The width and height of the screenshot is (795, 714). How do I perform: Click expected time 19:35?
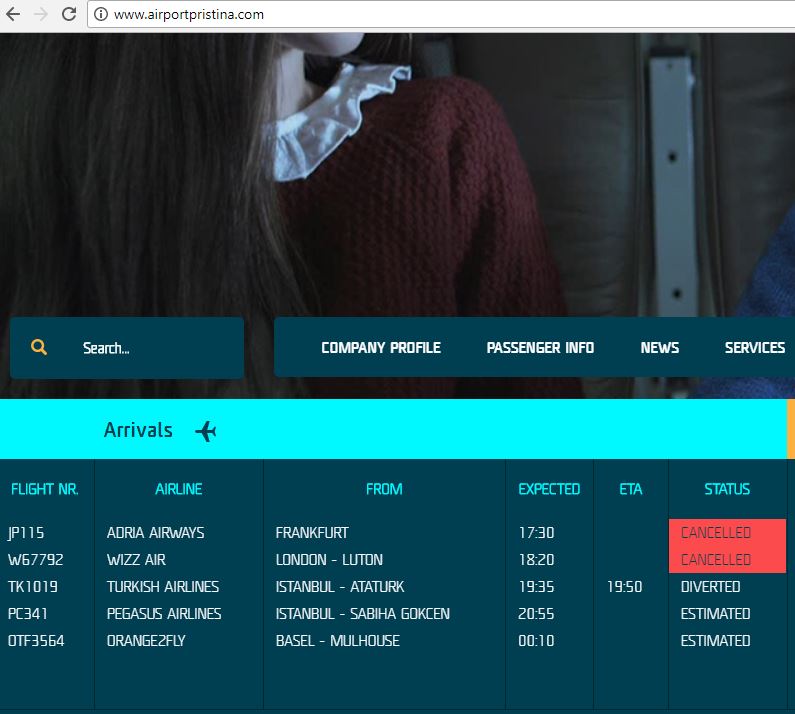(x=536, y=587)
